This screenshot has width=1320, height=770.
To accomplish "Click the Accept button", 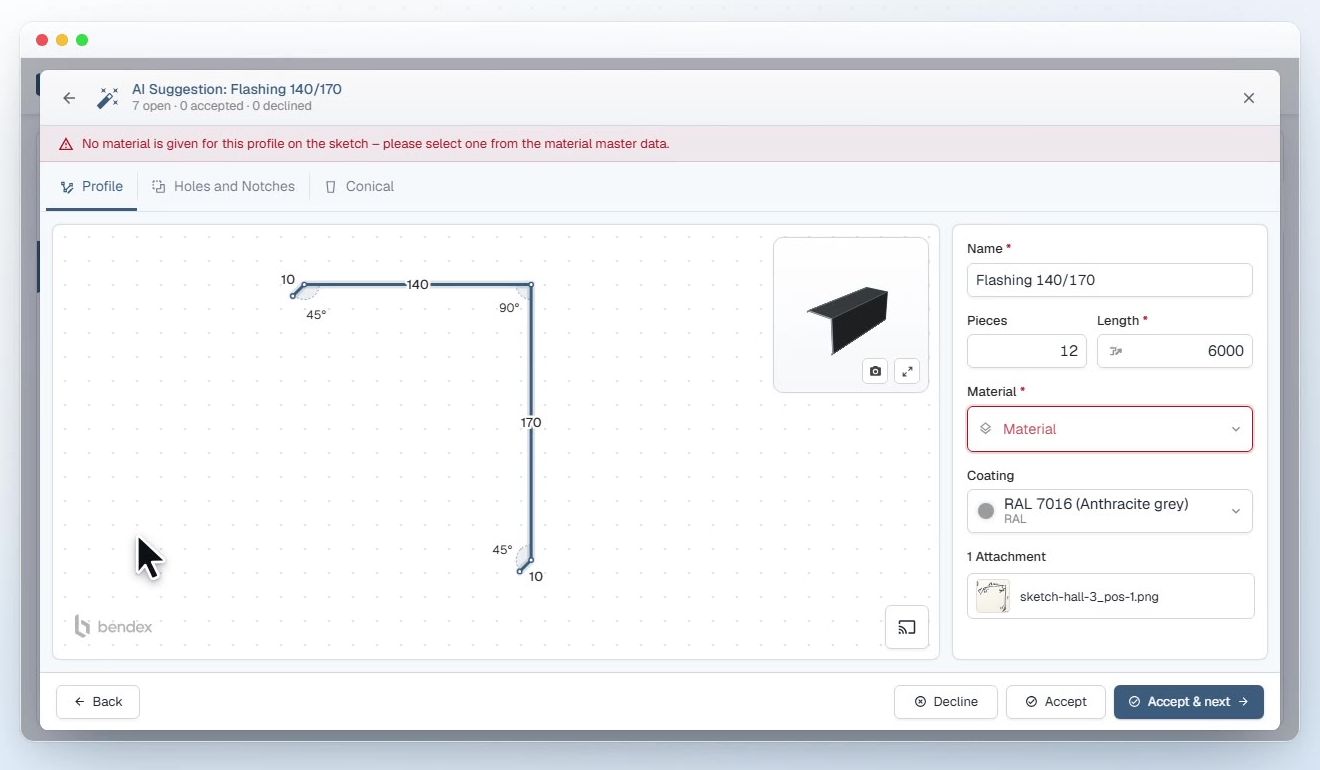I will pos(1056,702).
